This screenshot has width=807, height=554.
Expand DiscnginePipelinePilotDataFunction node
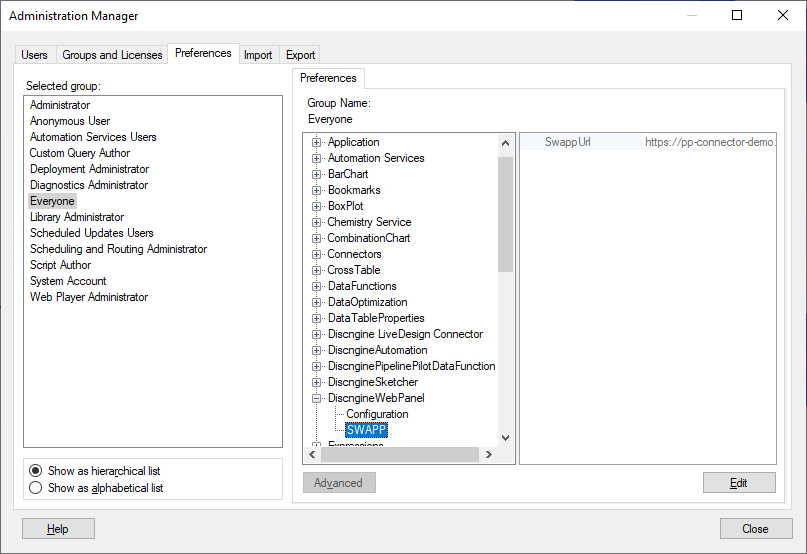[317, 366]
